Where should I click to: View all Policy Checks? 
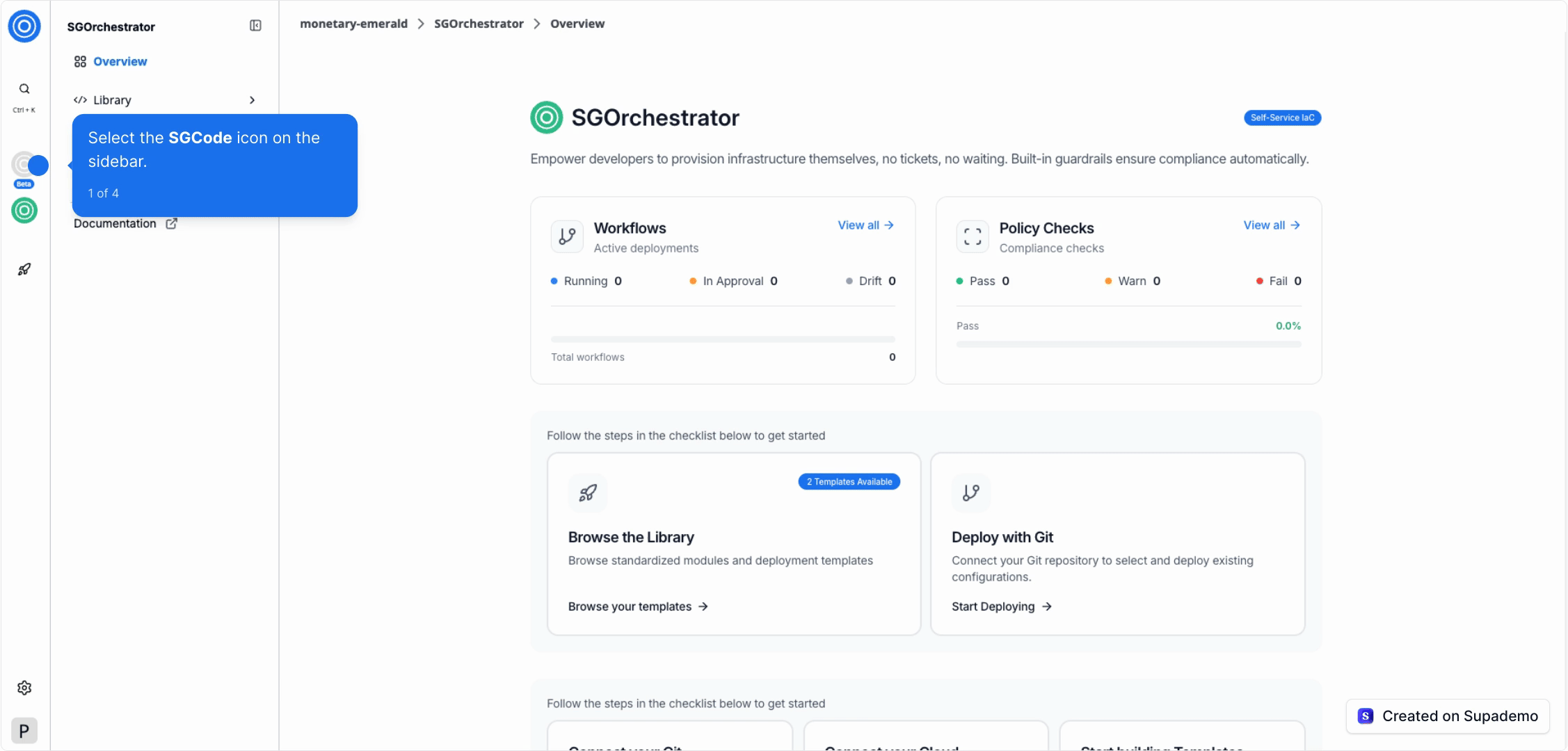point(1271,225)
